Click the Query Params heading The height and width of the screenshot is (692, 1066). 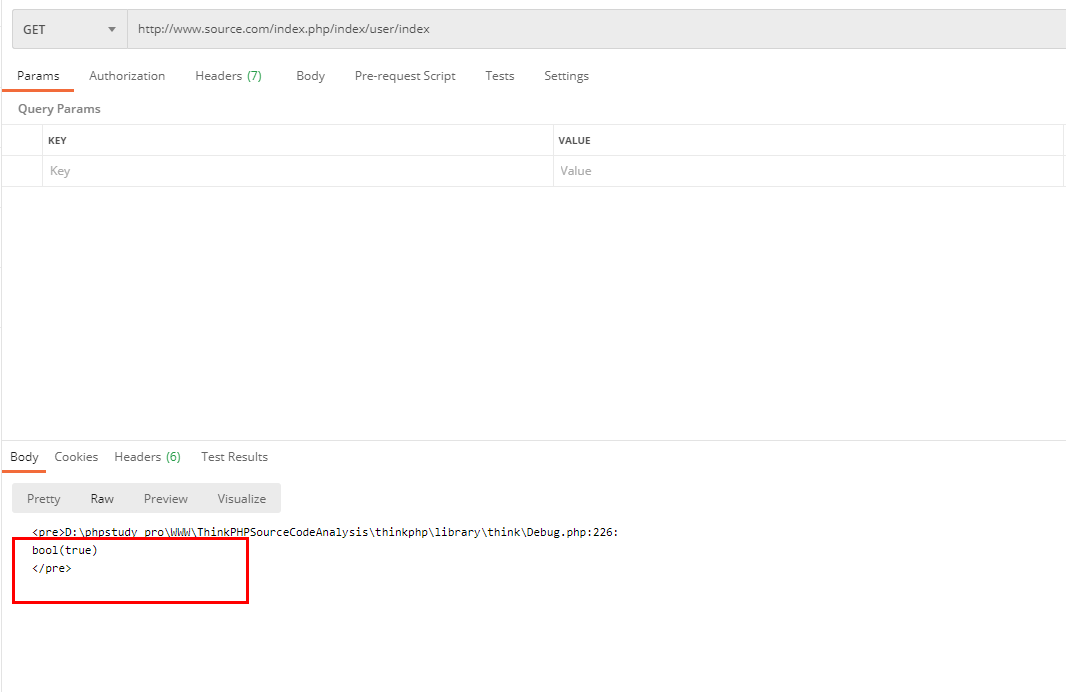point(59,109)
